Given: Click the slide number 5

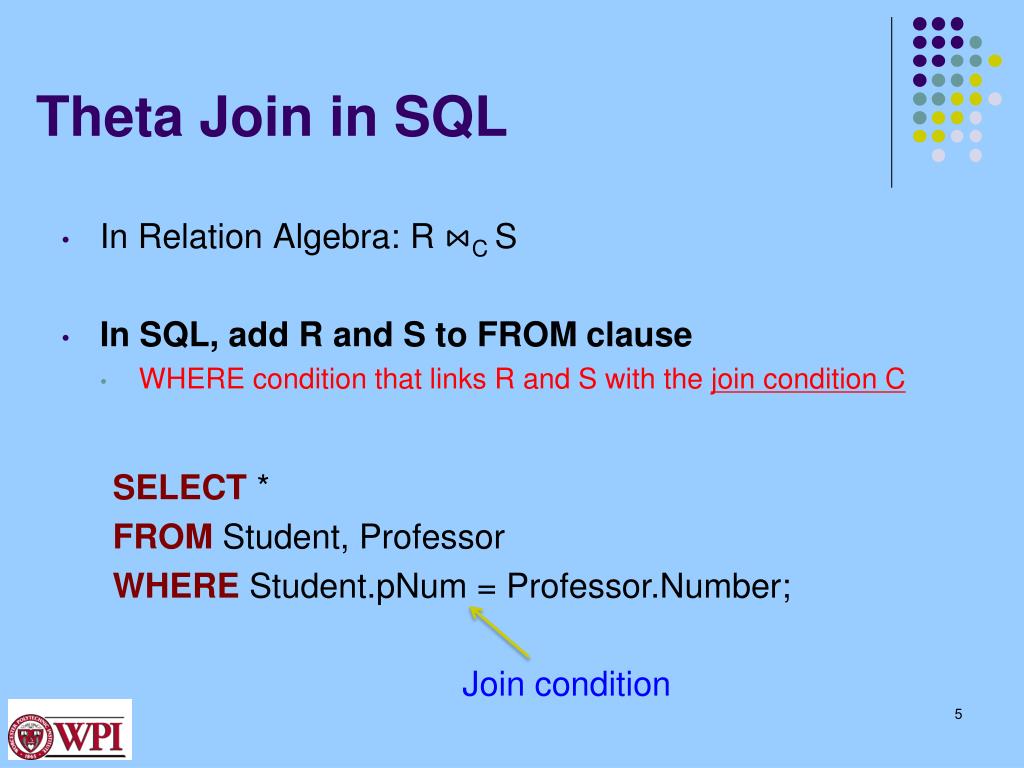Looking at the screenshot, I should point(958,714).
